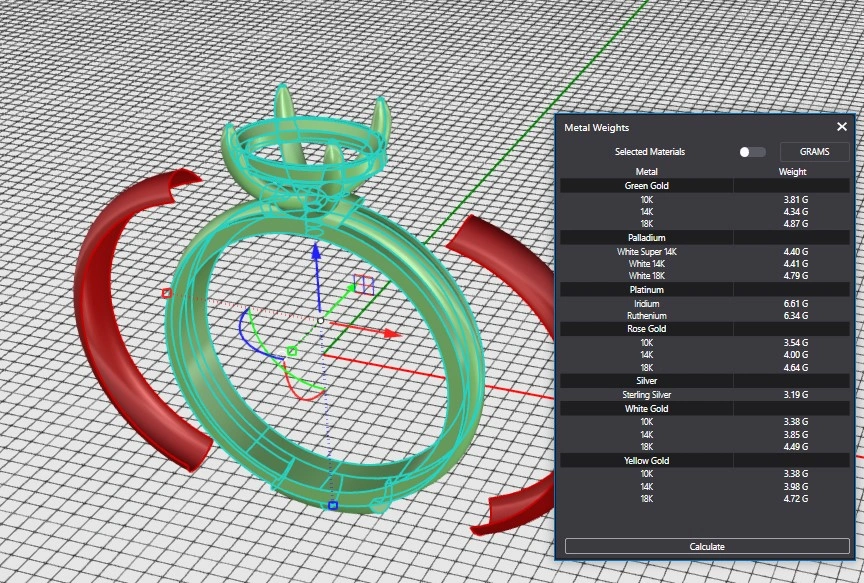
Task: Close the Metal Weights panel
Action: tap(842, 127)
